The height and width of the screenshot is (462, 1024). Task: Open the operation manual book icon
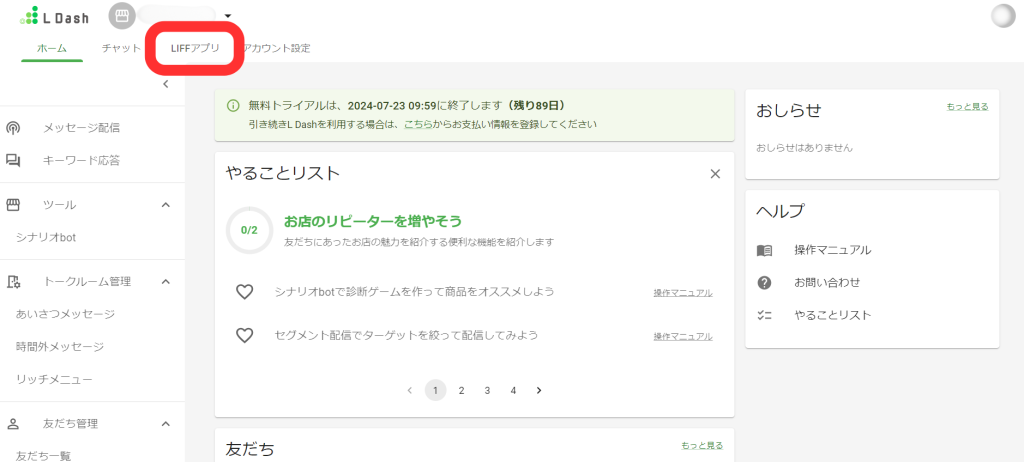coord(765,250)
